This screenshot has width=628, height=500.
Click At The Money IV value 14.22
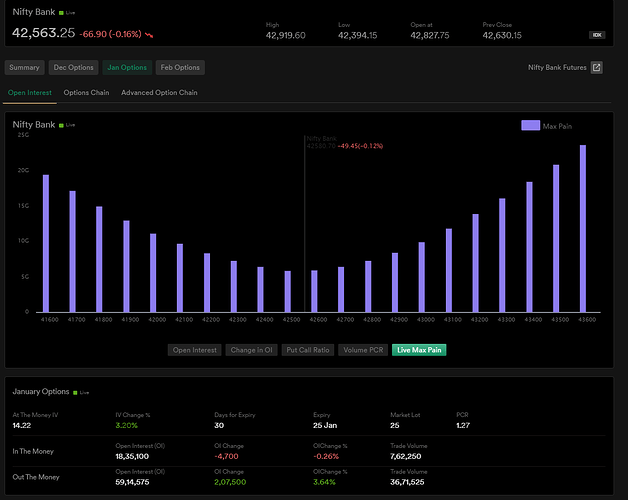22,425
